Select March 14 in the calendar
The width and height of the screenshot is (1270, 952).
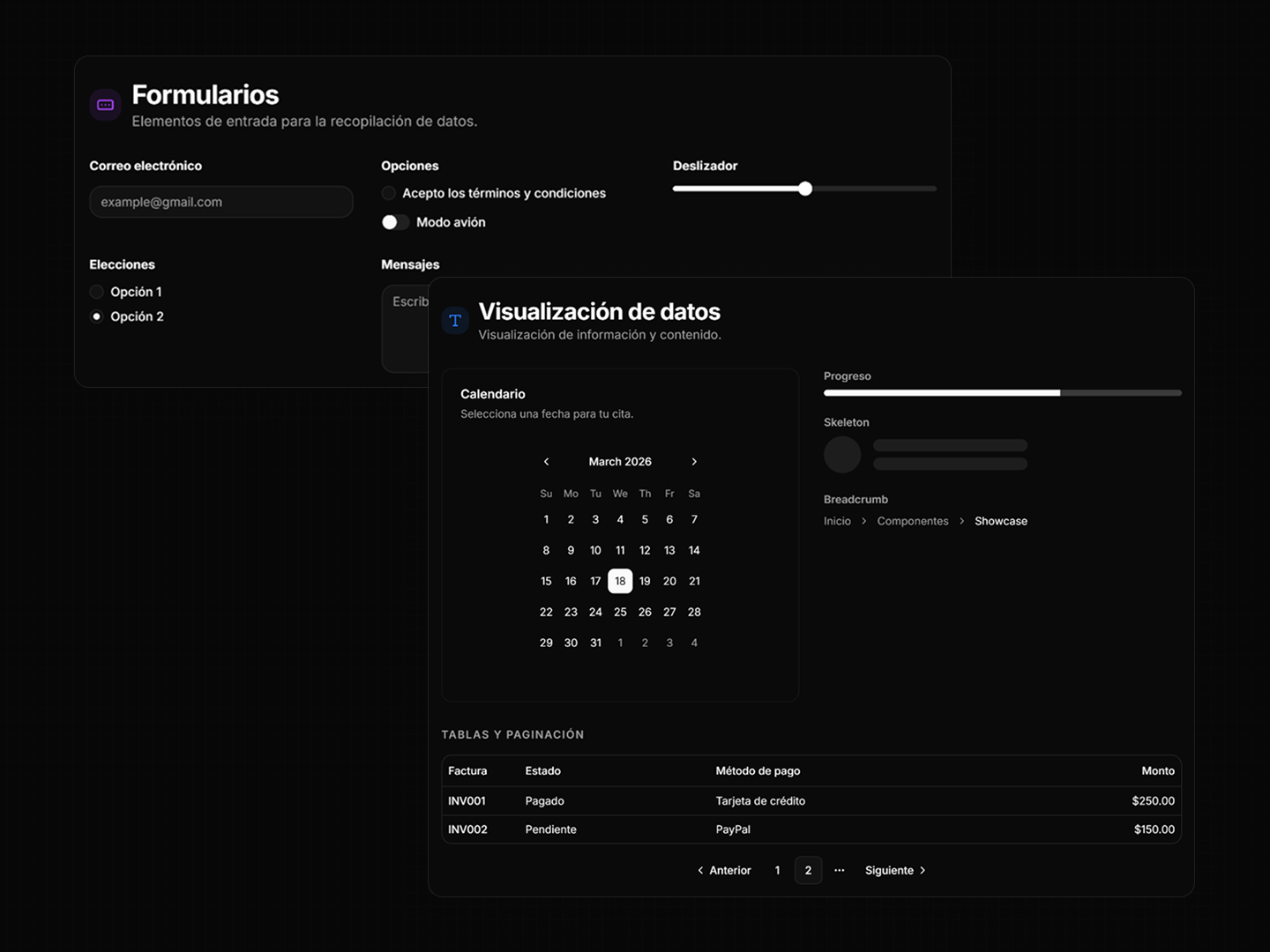pos(694,550)
